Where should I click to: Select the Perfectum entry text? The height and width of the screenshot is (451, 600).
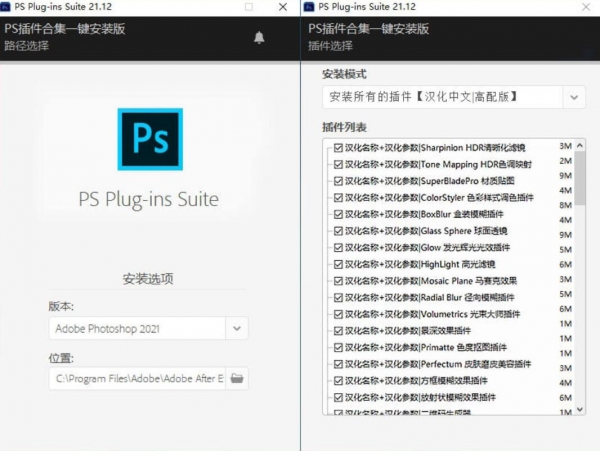coord(438,364)
